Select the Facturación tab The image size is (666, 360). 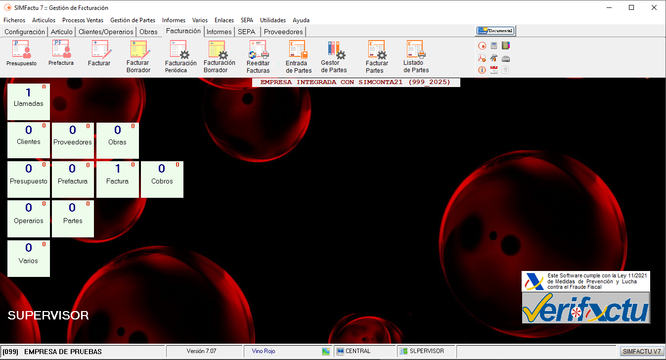click(x=183, y=31)
